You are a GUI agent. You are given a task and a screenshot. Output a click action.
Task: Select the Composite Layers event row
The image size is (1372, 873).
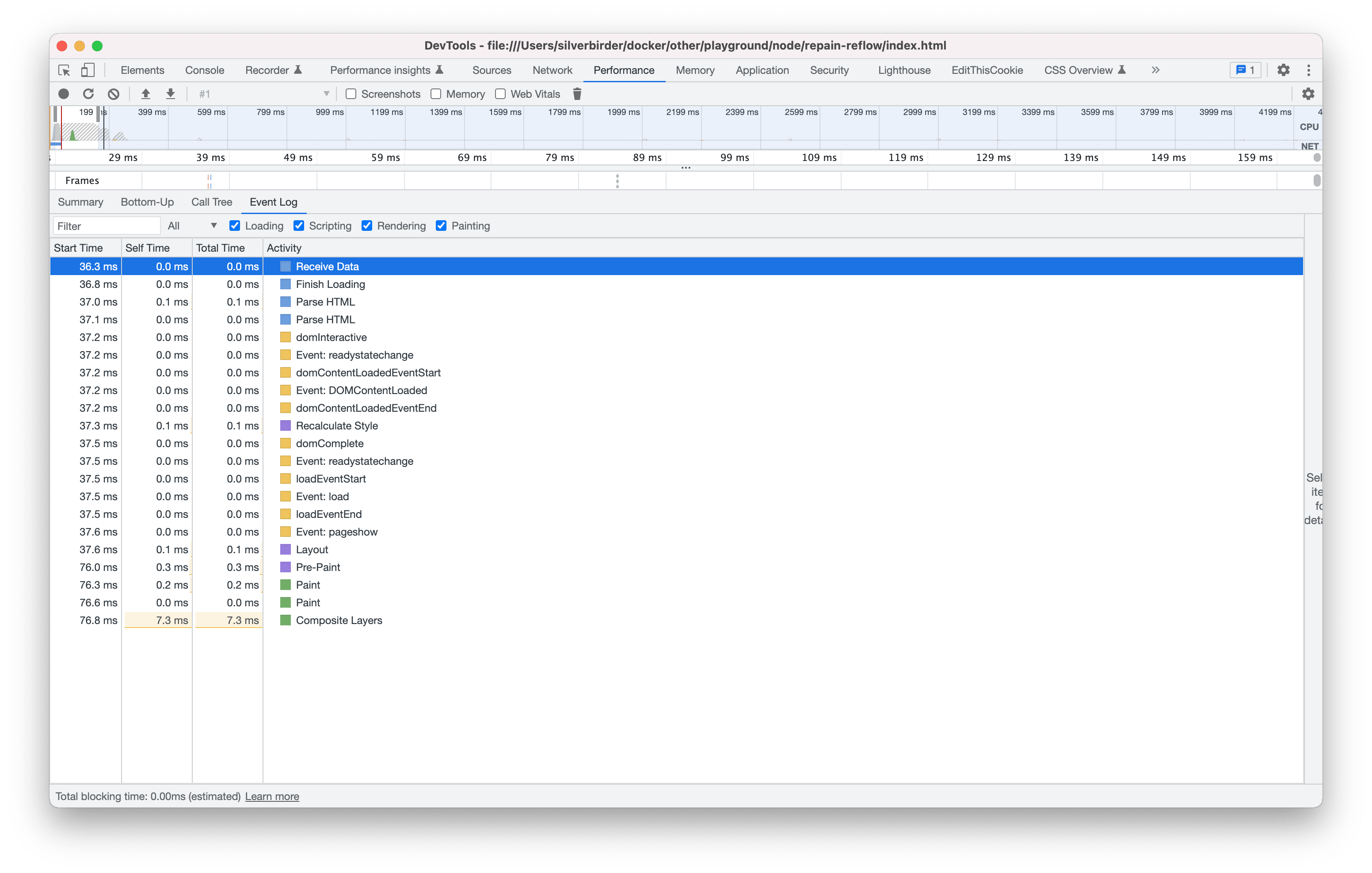pos(339,620)
